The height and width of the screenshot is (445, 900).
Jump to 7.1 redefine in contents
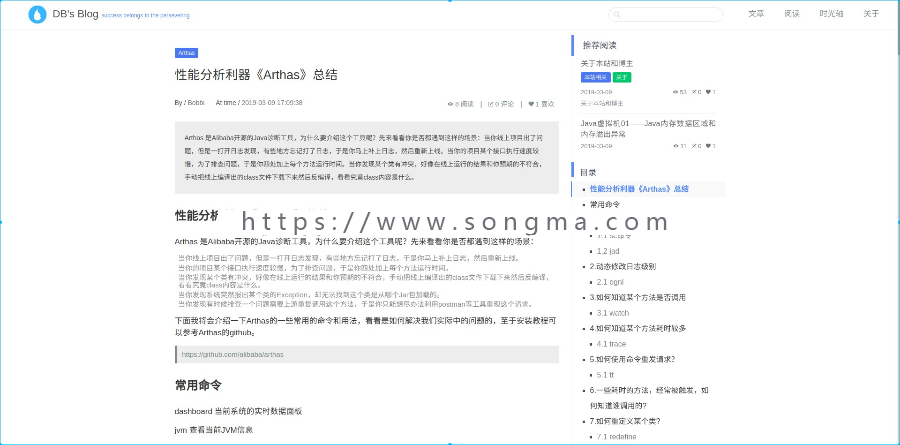[x=616, y=437]
